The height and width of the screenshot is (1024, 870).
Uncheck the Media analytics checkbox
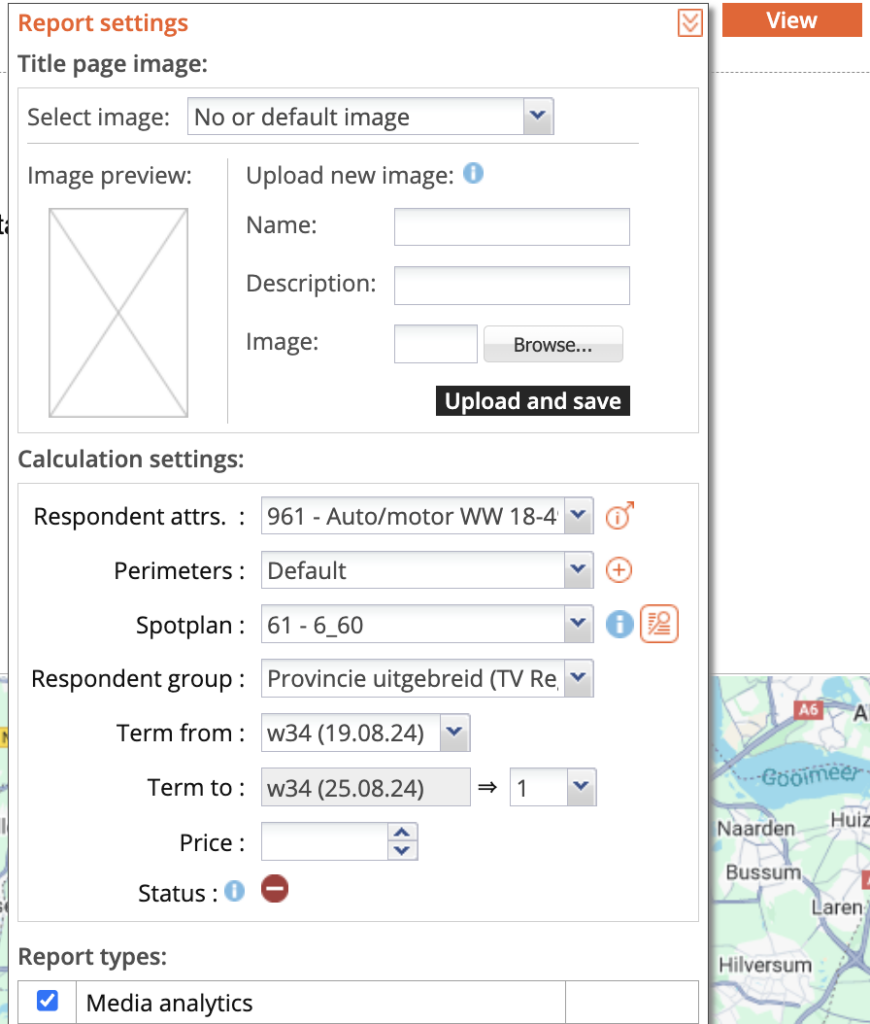pos(47,1001)
